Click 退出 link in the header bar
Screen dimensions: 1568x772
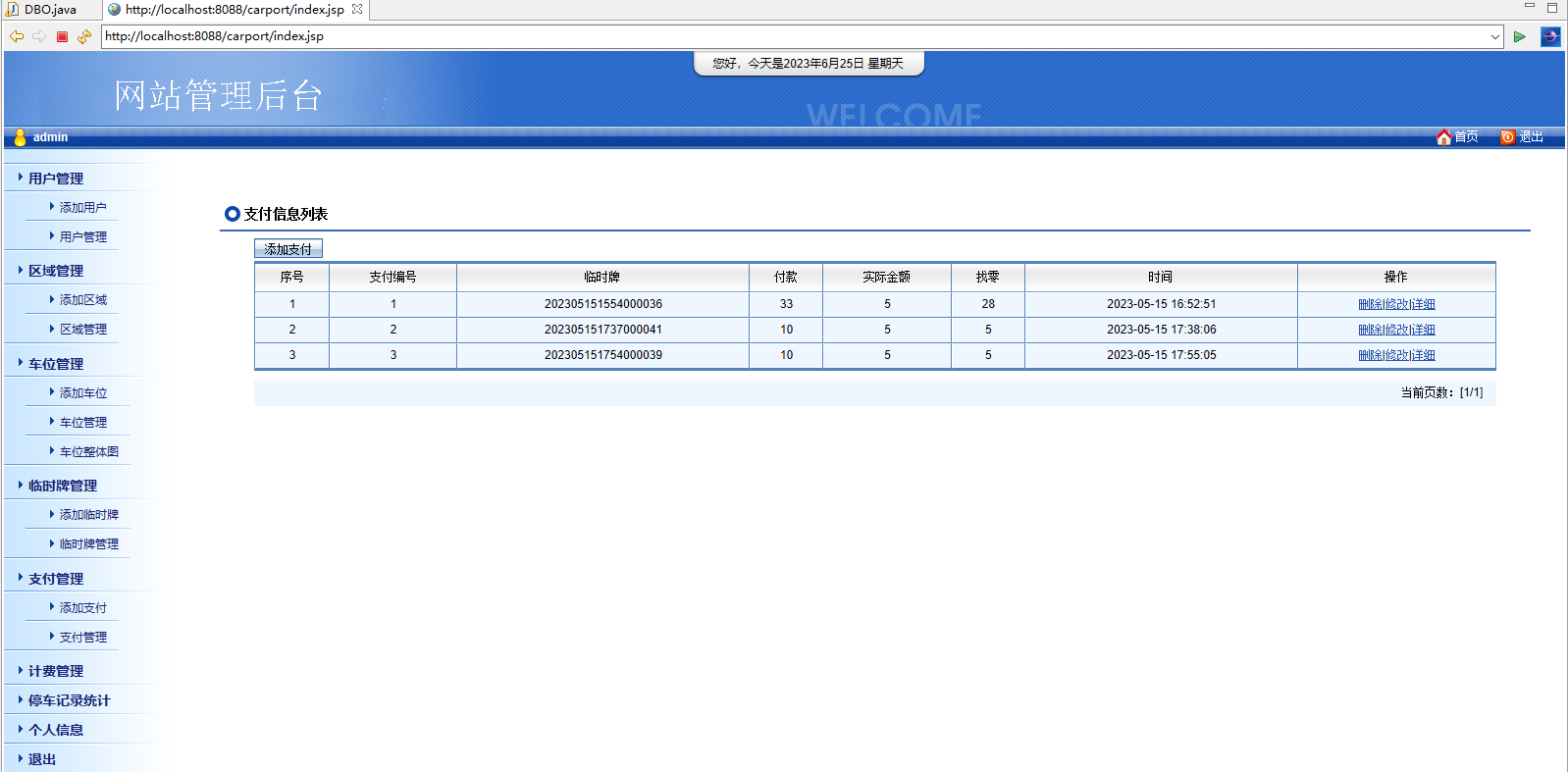tap(1531, 137)
